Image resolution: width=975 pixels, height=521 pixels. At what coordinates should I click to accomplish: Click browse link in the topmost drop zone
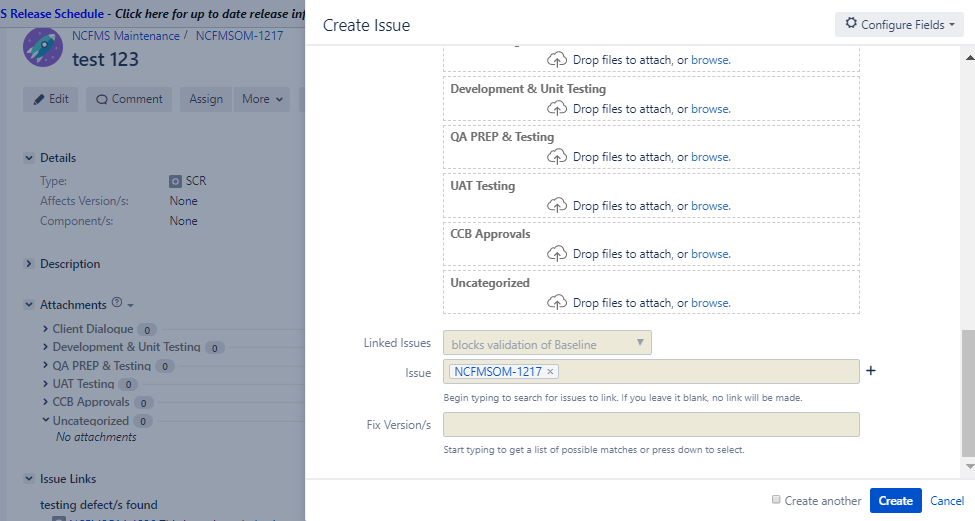(x=711, y=60)
